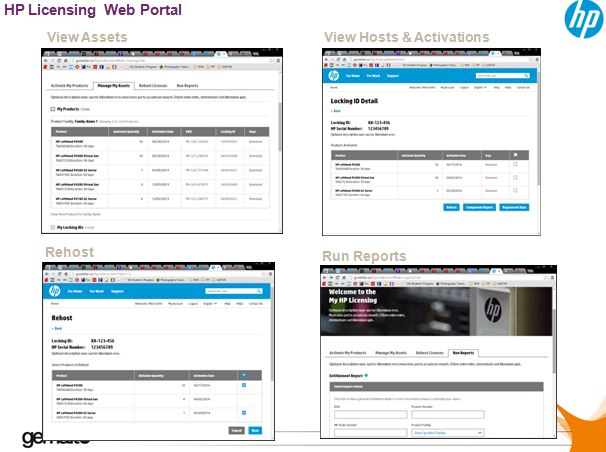The image size is (606, 452).
Task: Click Download link in first View Assets row
Action: click(x=255, y=142)
